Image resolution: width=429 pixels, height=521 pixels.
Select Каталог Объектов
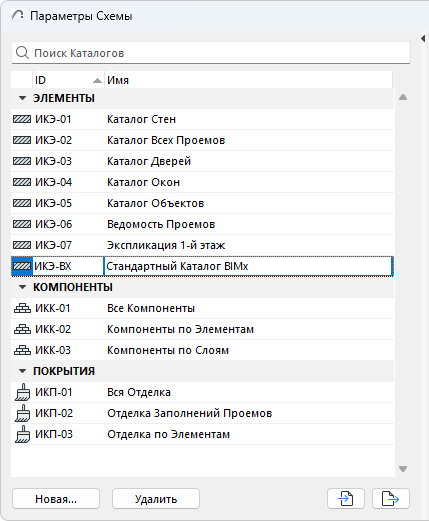(x=155, y=203)
